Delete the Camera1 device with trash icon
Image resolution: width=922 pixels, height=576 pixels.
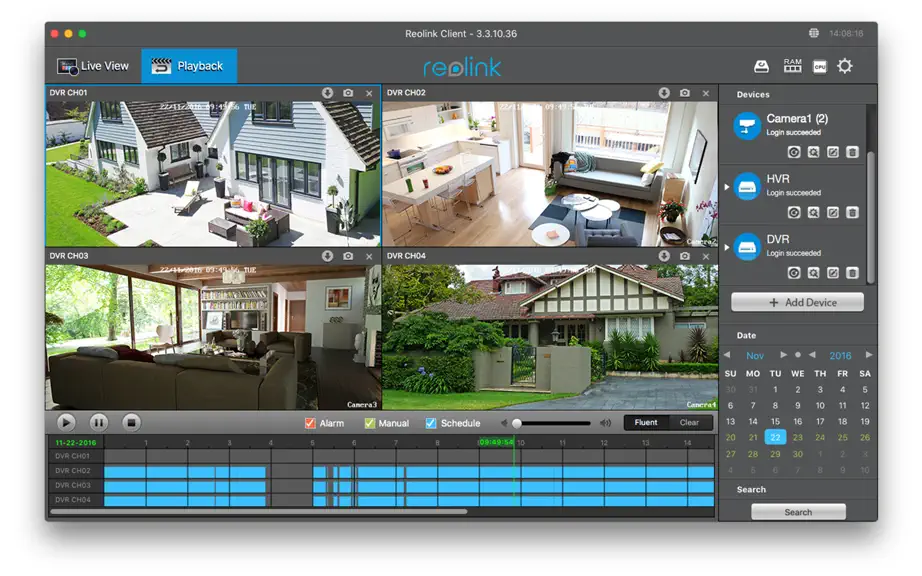tap(852, 152)
